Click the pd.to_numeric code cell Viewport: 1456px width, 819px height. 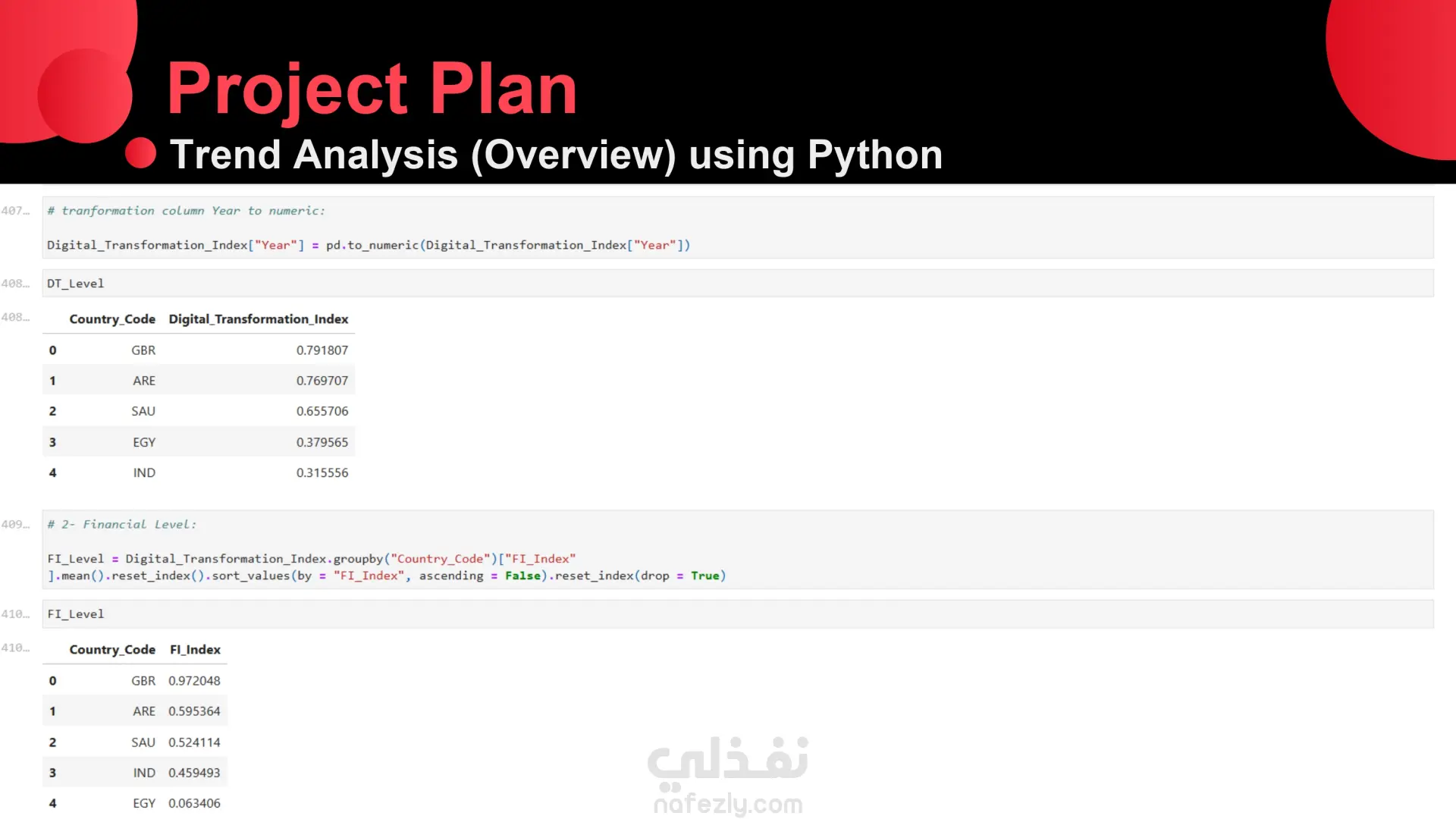pos(737,227)
